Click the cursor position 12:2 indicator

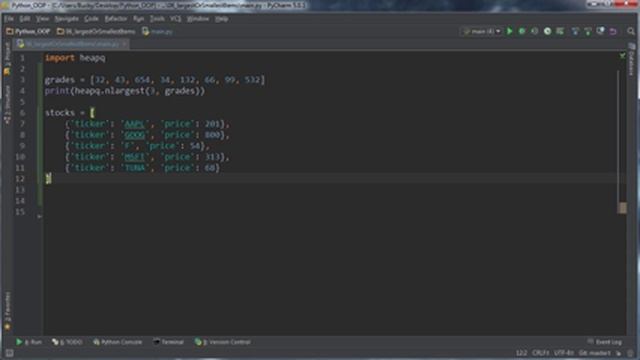(521, 353)
